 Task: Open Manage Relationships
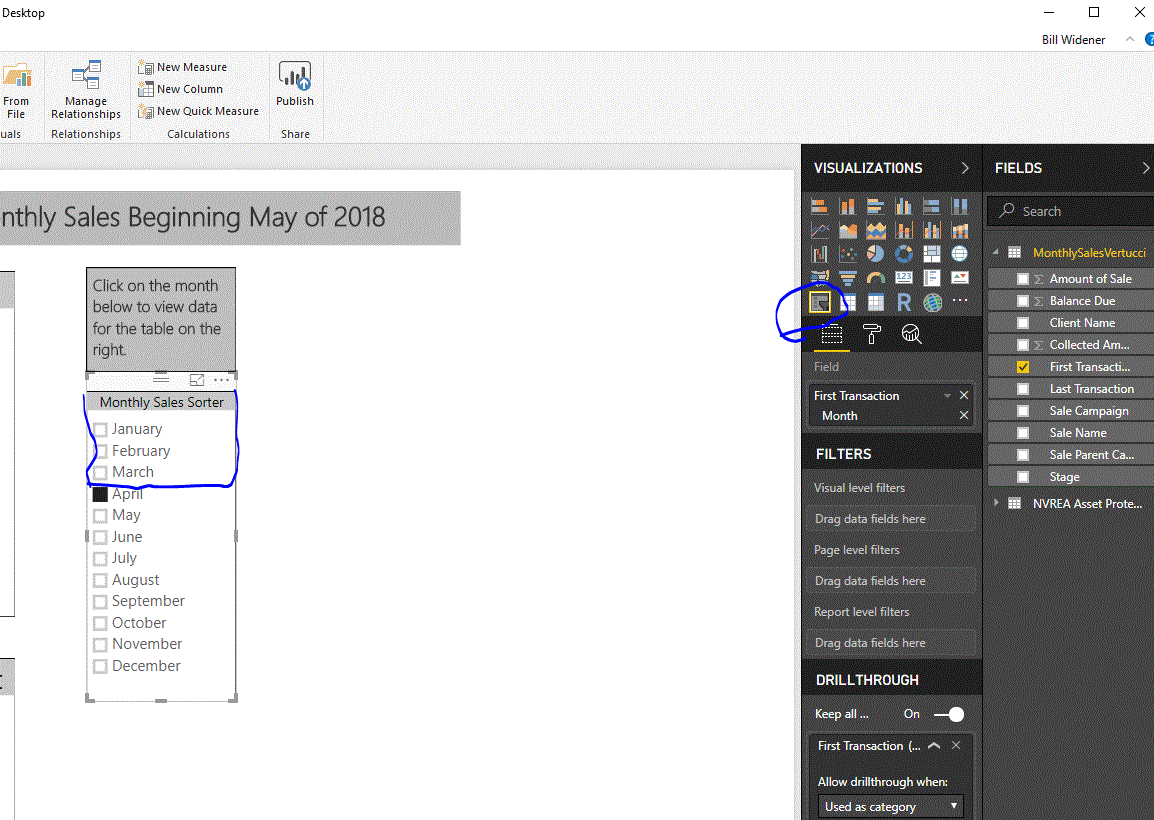point(86,90)
